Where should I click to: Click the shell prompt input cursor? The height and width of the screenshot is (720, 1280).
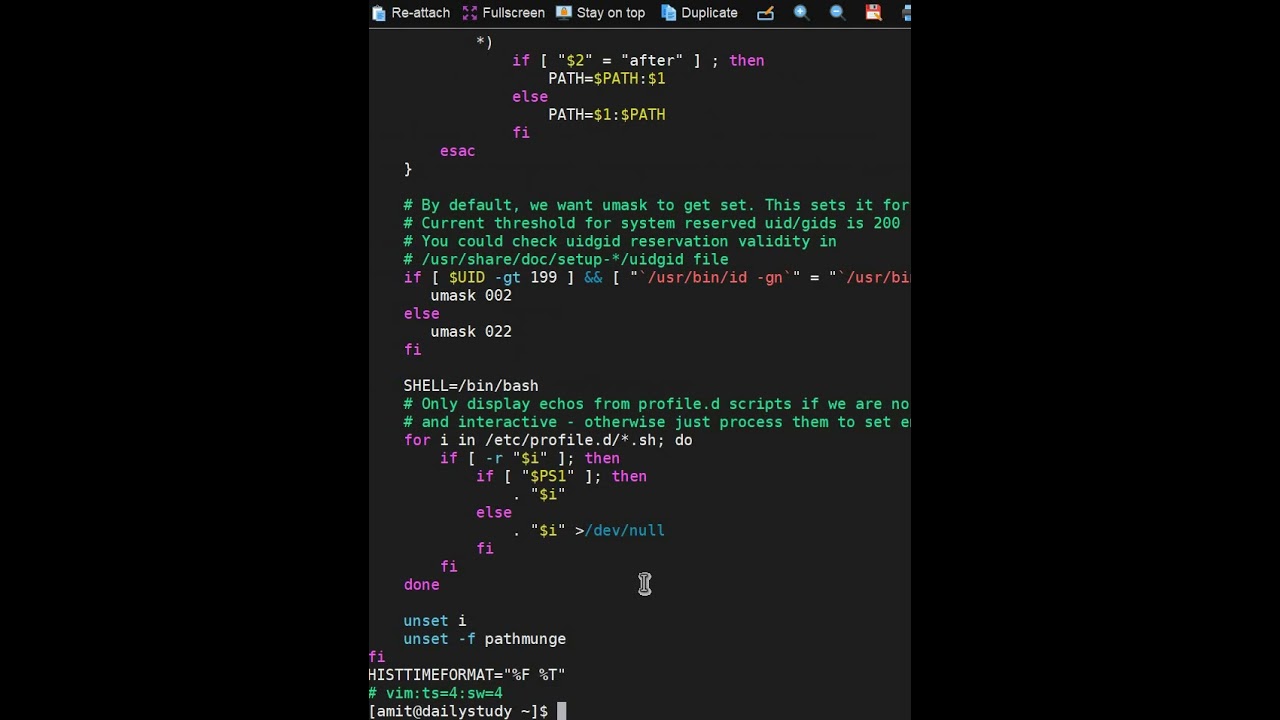coord(562,711)
